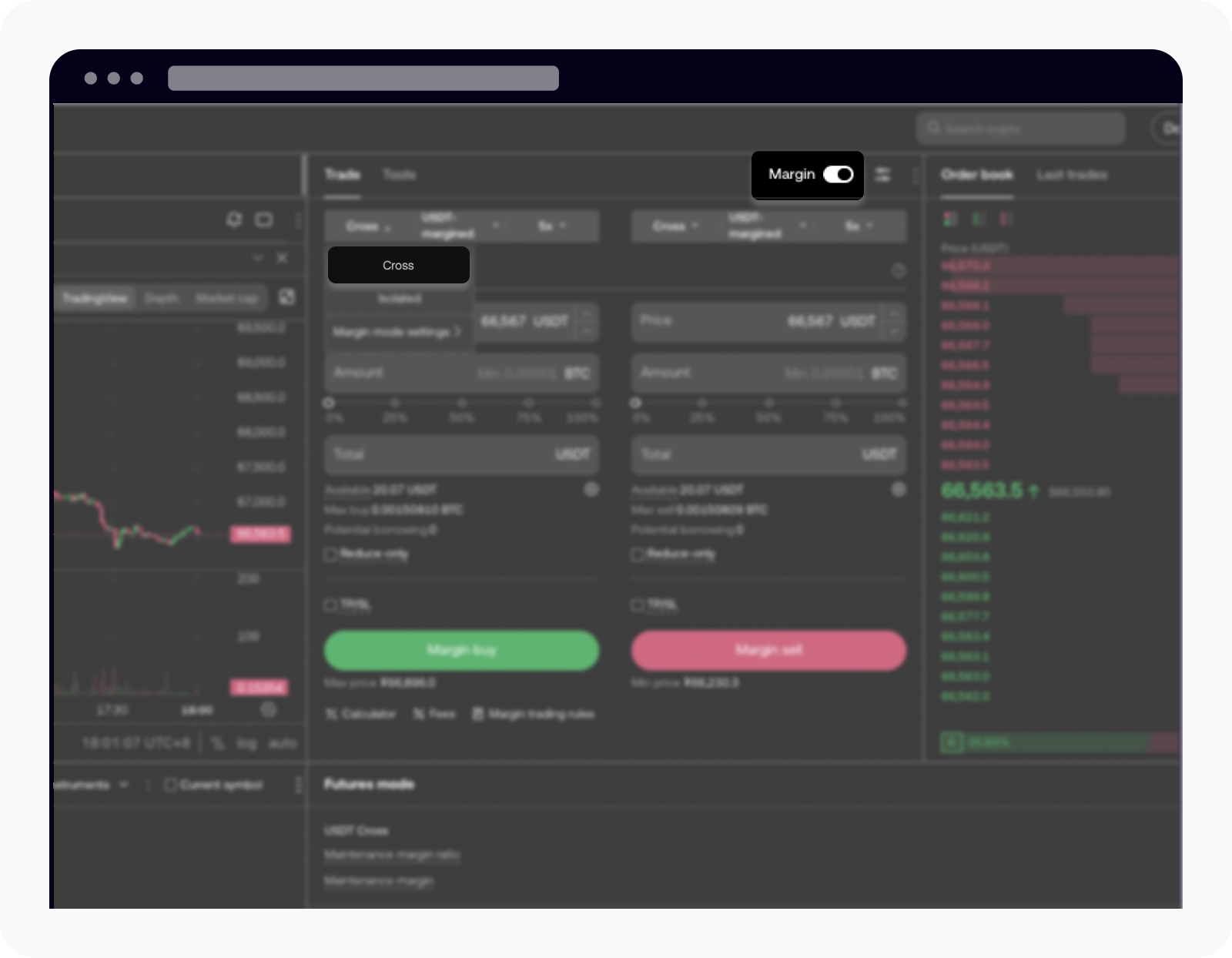Select the Cross option in menu
The width and height of the screenshot is (1232, 958).
[x=398, y=266]
